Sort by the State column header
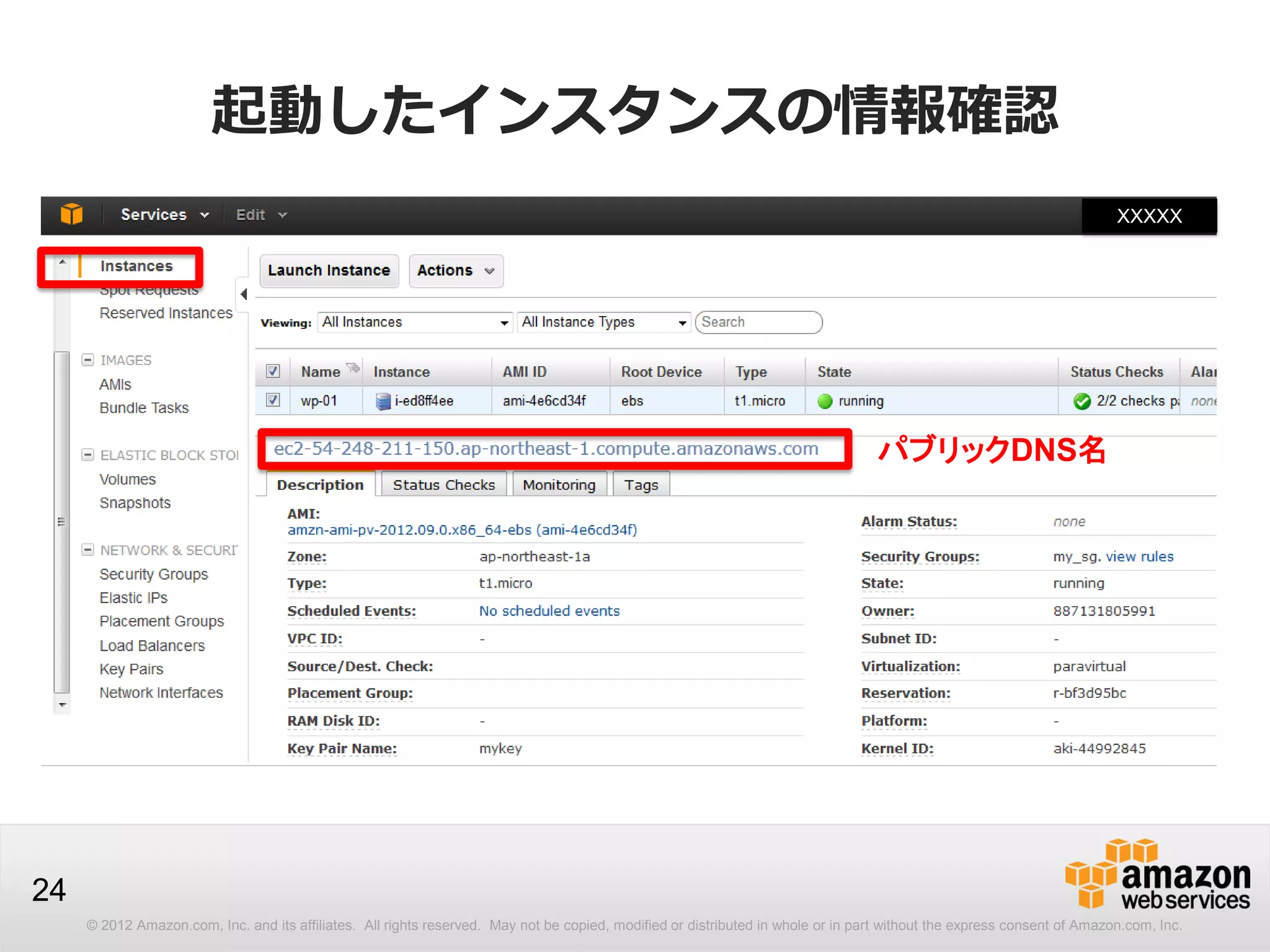This screenshot has height=952, width=1270. click(x=834, y=372)
